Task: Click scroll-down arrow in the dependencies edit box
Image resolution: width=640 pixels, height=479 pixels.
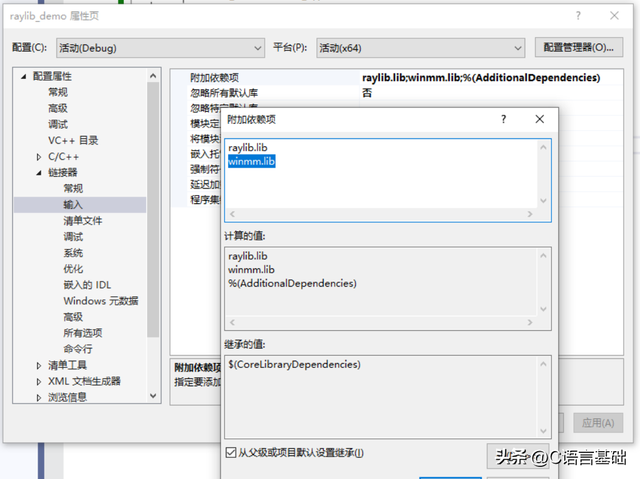Action: coord(543,200)
